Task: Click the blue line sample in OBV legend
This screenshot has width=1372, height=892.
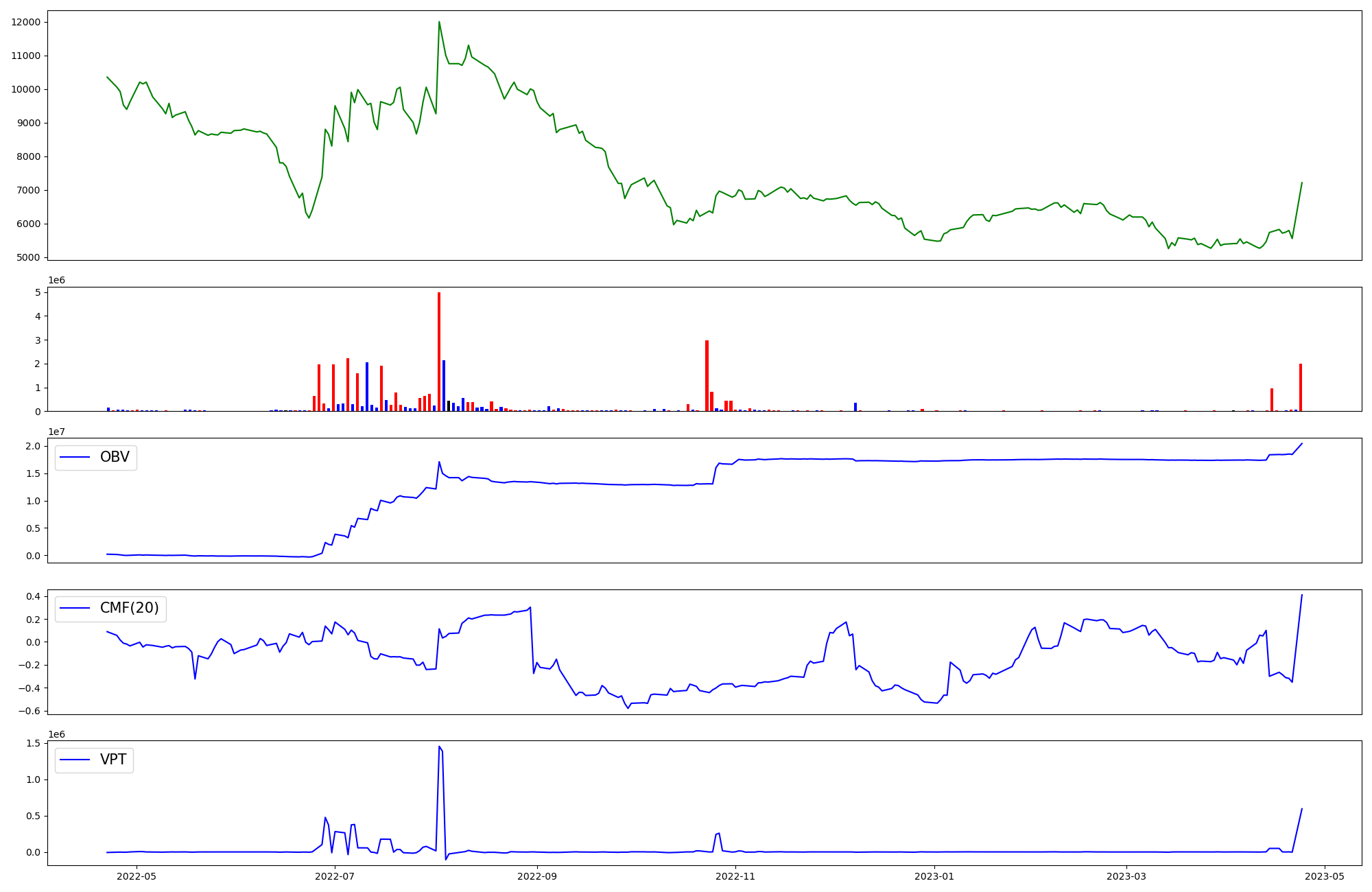Action: click(x=75, y=457)
